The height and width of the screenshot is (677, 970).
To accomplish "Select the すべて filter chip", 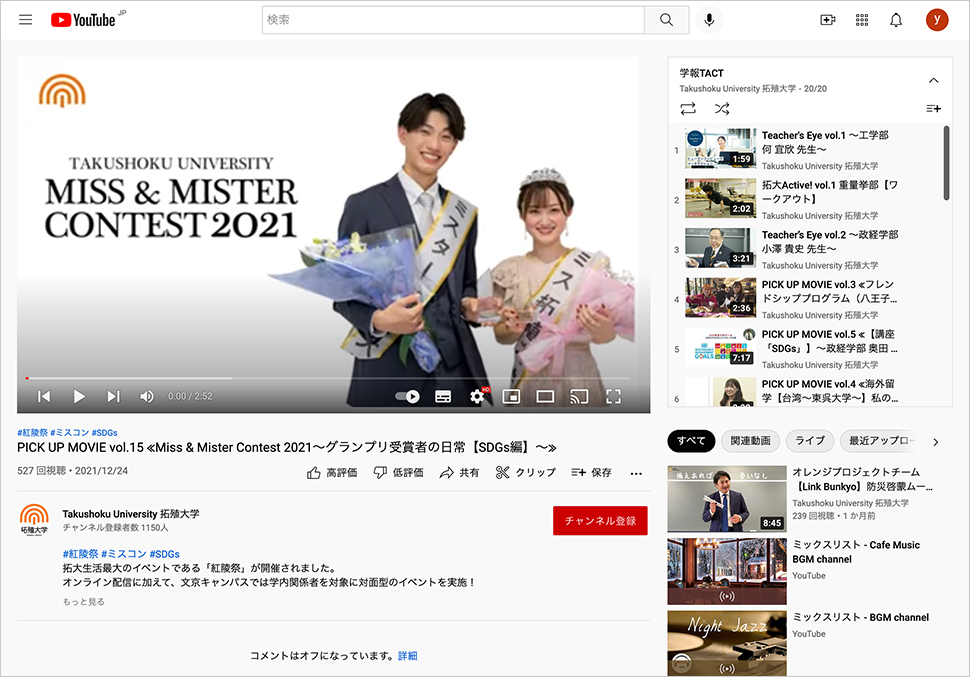I will click(691, 441).
